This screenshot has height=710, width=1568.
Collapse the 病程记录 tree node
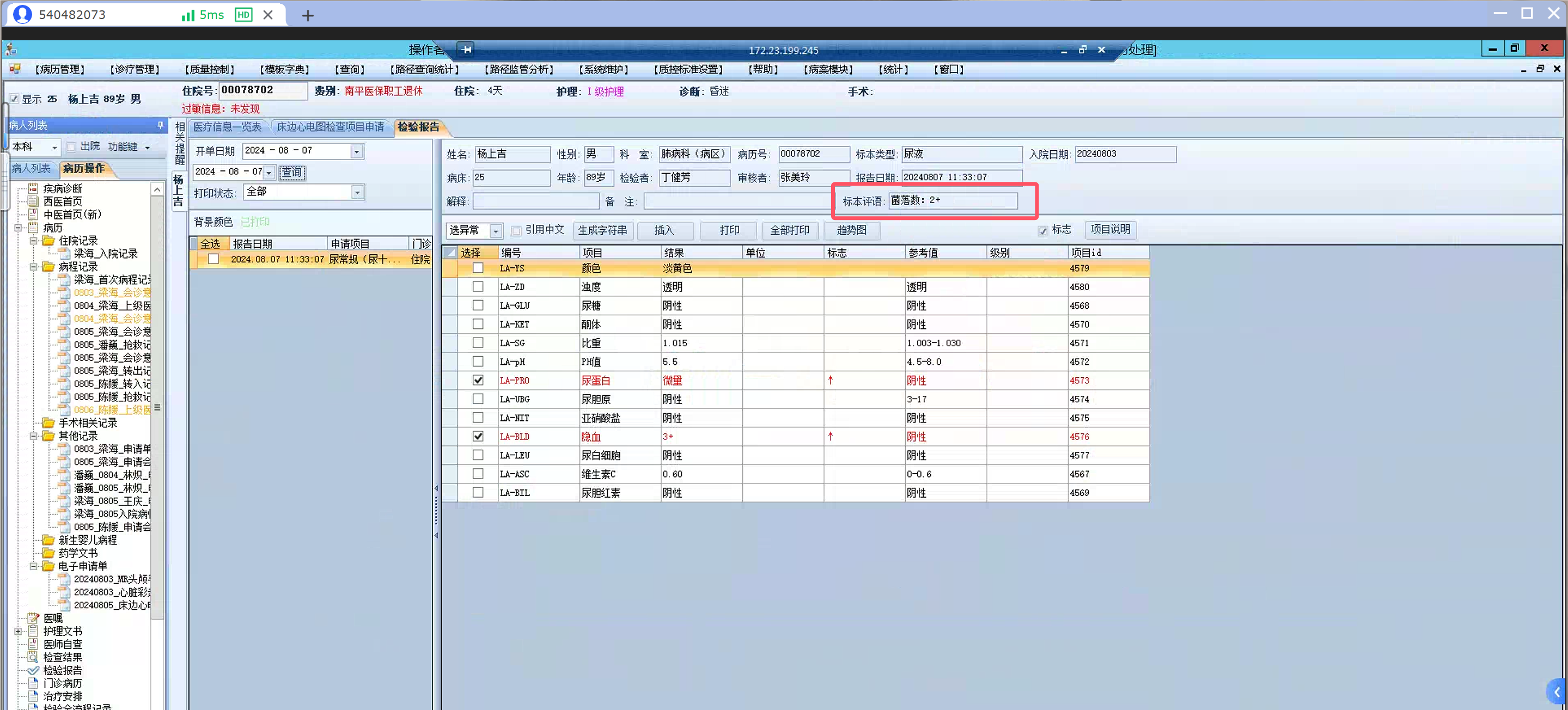pos(34,267)
